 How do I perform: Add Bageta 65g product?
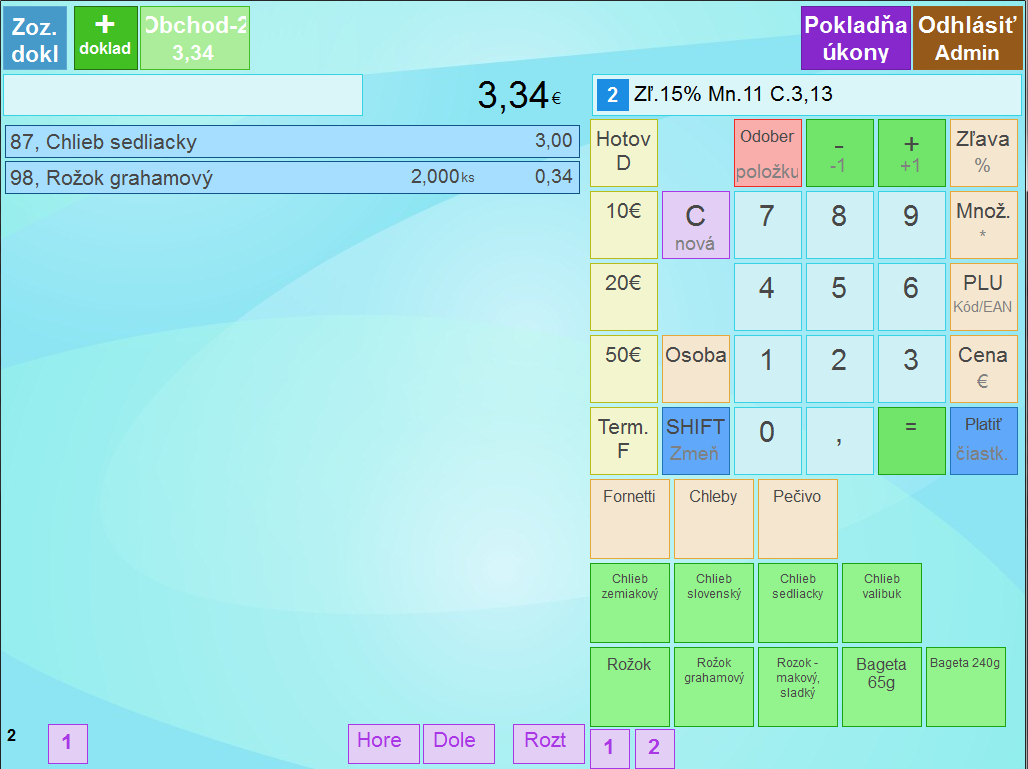(881, 686)
